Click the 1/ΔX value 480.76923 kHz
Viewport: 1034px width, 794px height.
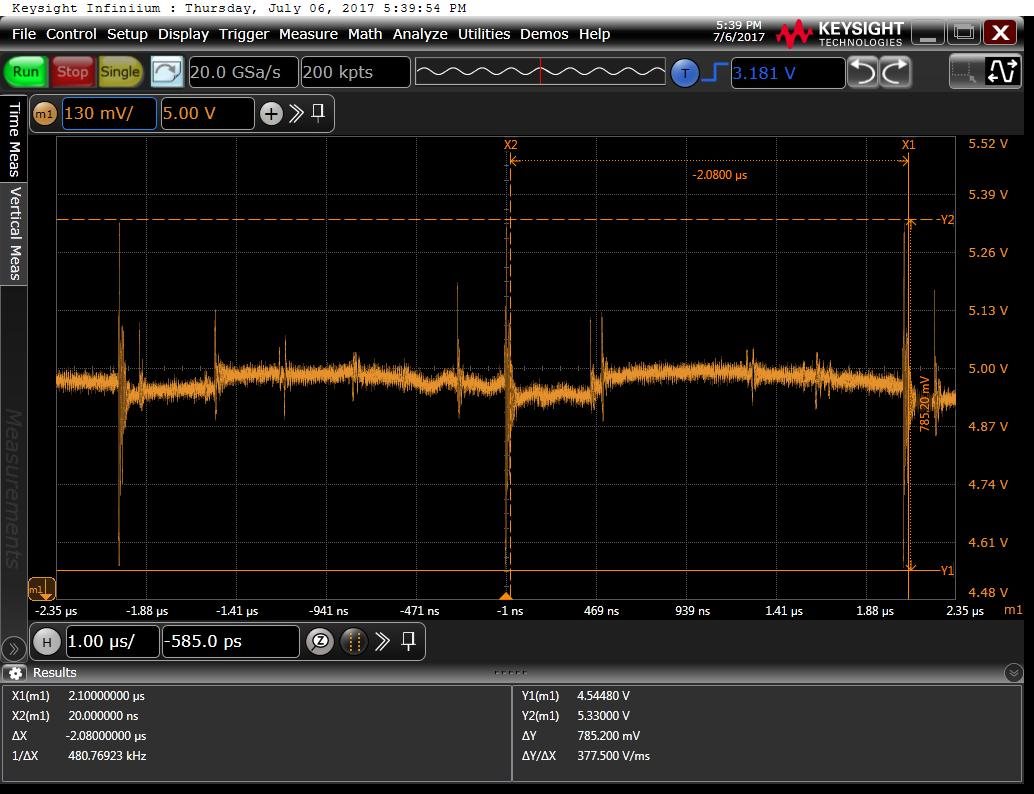(107, 756)
